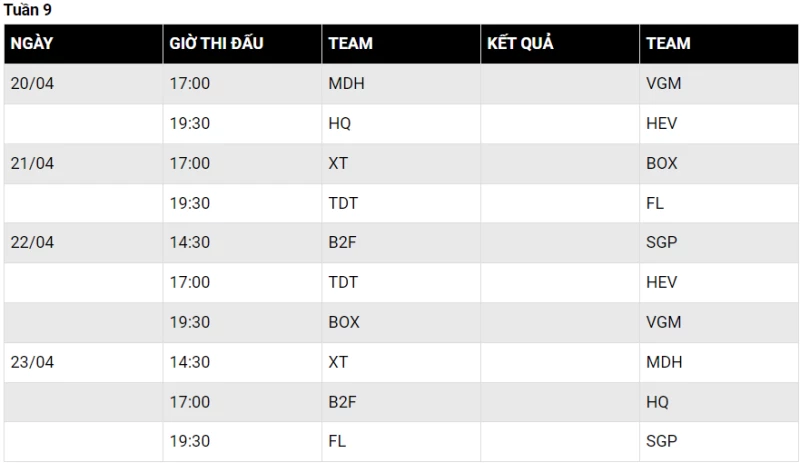This screenshot has height=463, width=800.
Task: Select the 20/04 date cell
Action: (x=32, y=84)
